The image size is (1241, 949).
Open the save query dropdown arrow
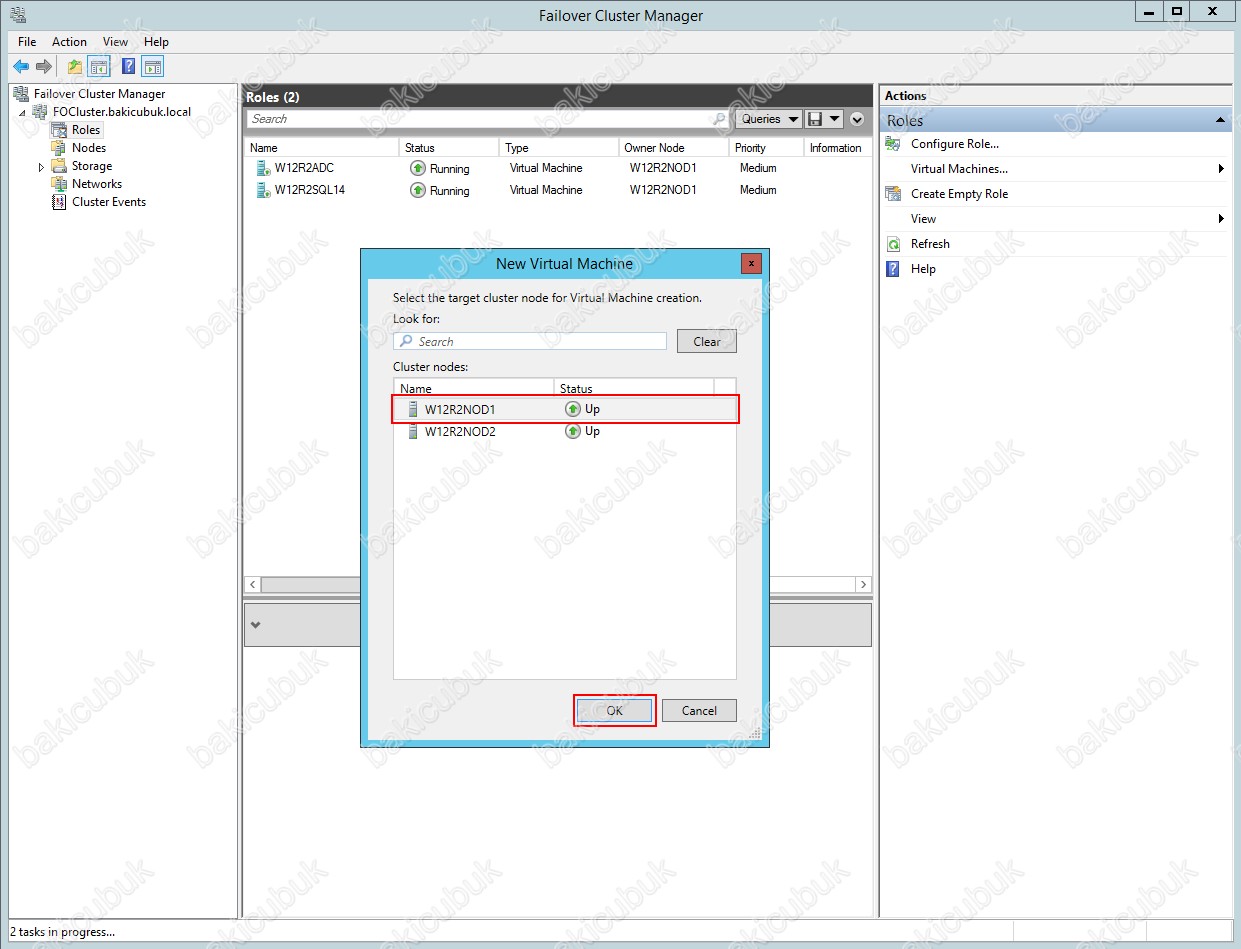point(835,119)
